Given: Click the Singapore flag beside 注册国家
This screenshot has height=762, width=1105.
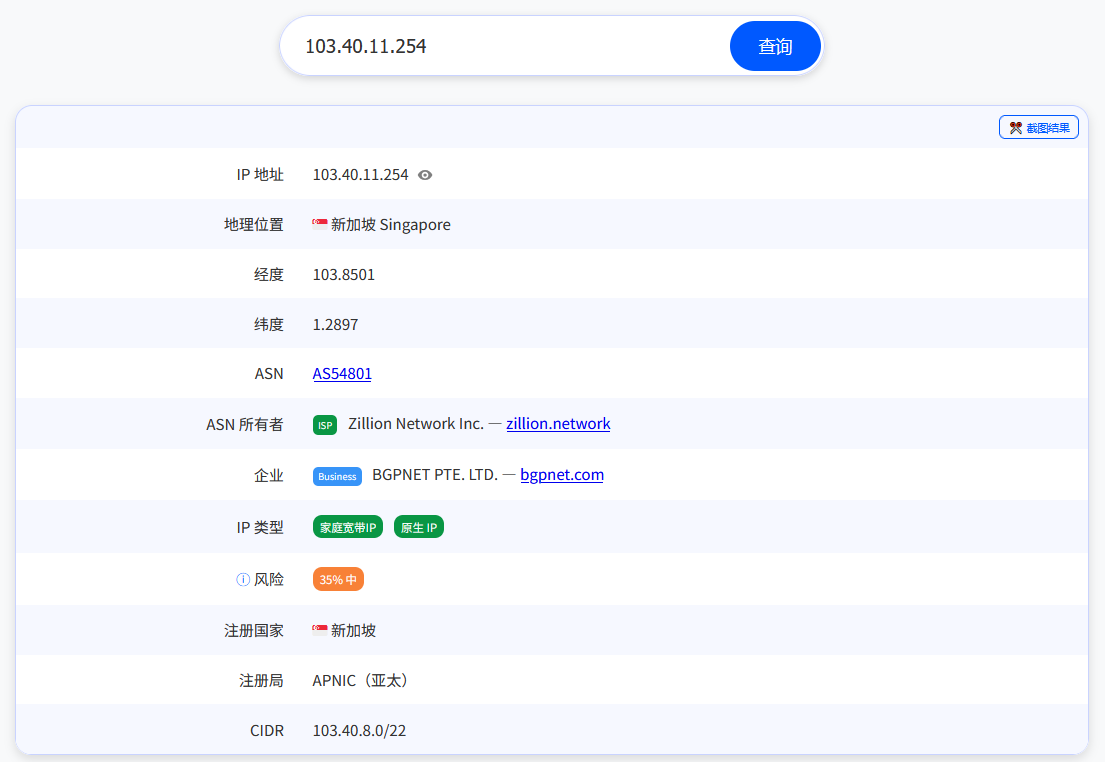Looking at the screenshot, I should (319, 630).
